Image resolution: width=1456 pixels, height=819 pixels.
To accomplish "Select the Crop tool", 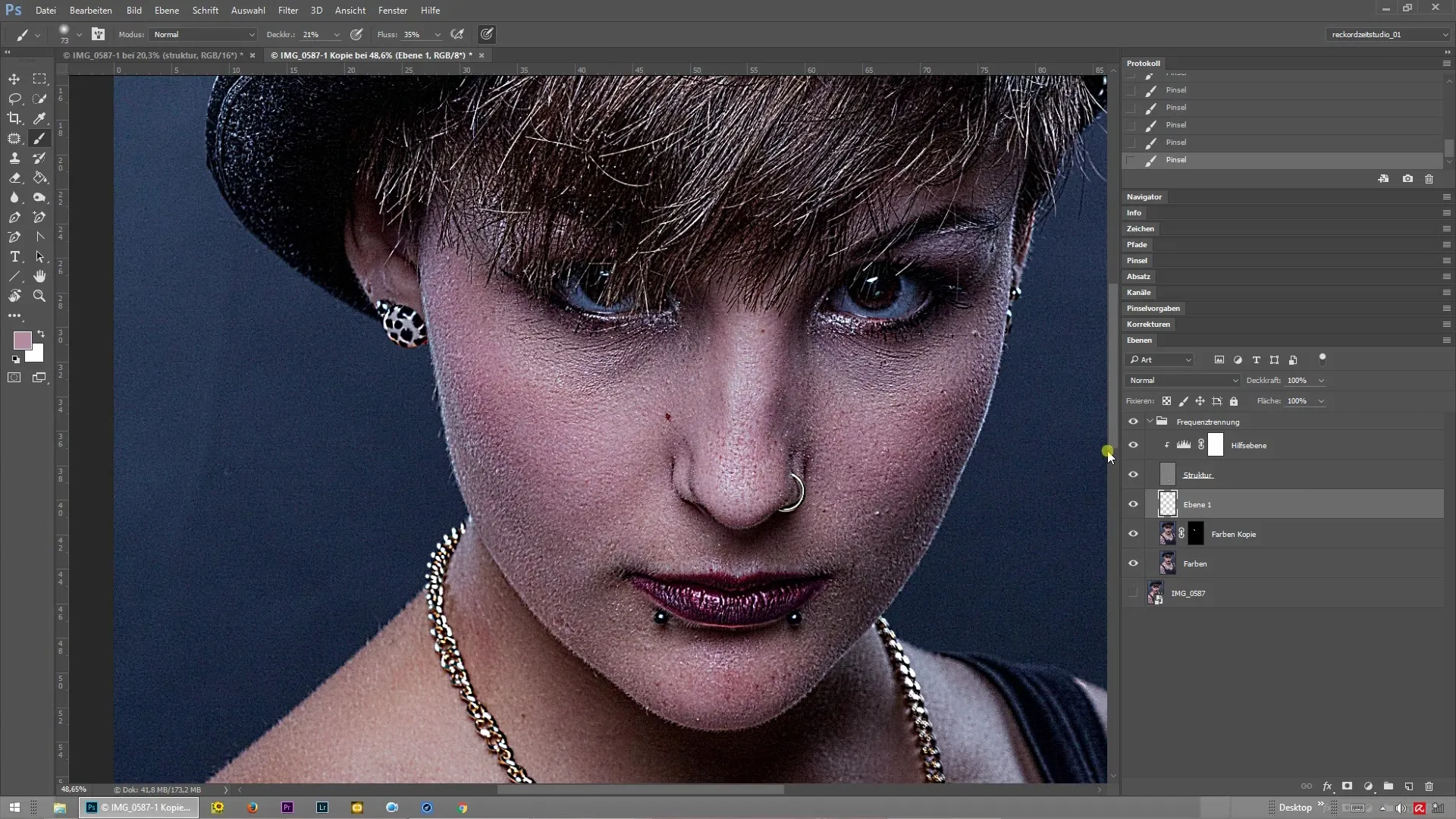I will (x=14, y=118).
